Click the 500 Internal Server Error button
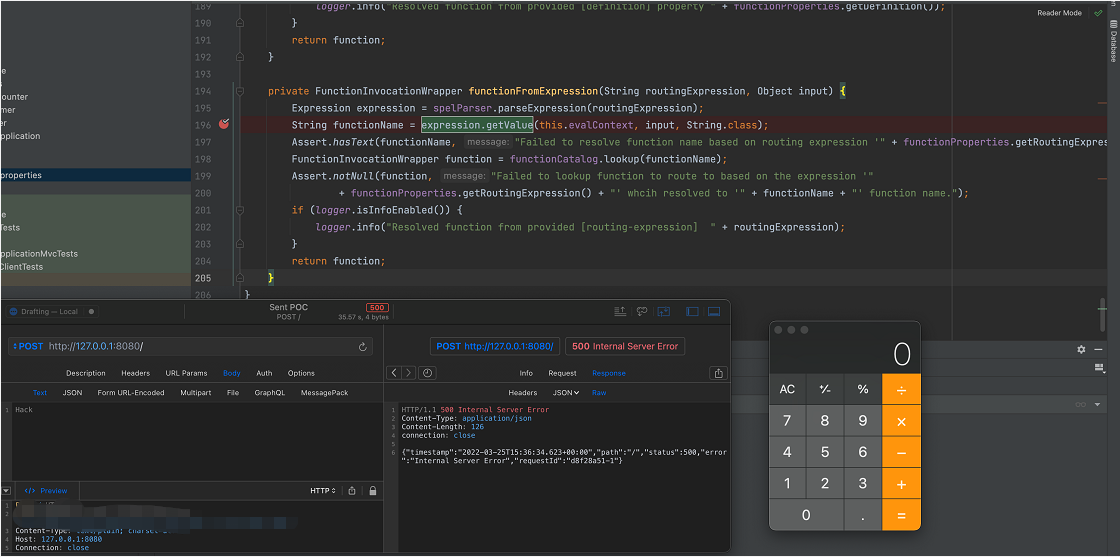This screenshot has width=1120, height=557. (625, 346)
